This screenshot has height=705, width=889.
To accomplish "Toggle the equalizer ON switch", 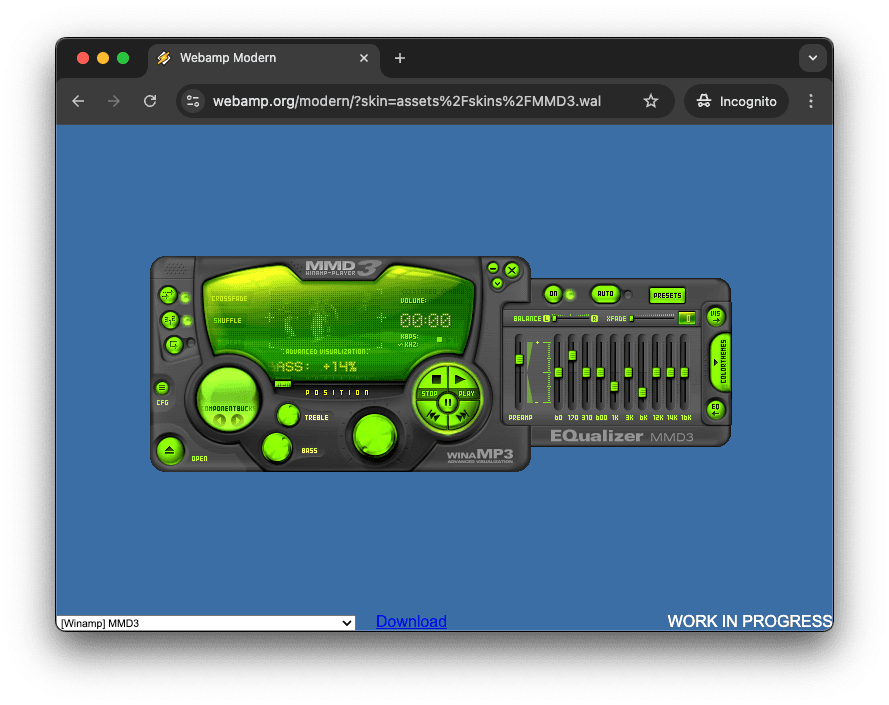I will 552,294.
